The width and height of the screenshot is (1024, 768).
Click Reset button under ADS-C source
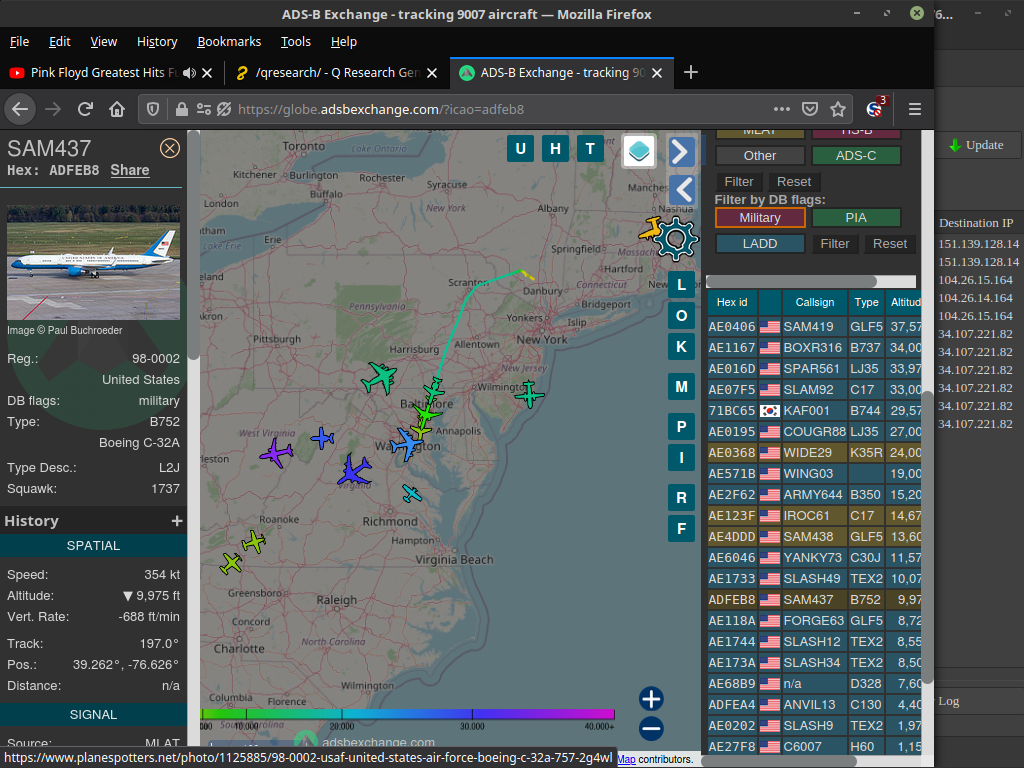click(794, 182)
